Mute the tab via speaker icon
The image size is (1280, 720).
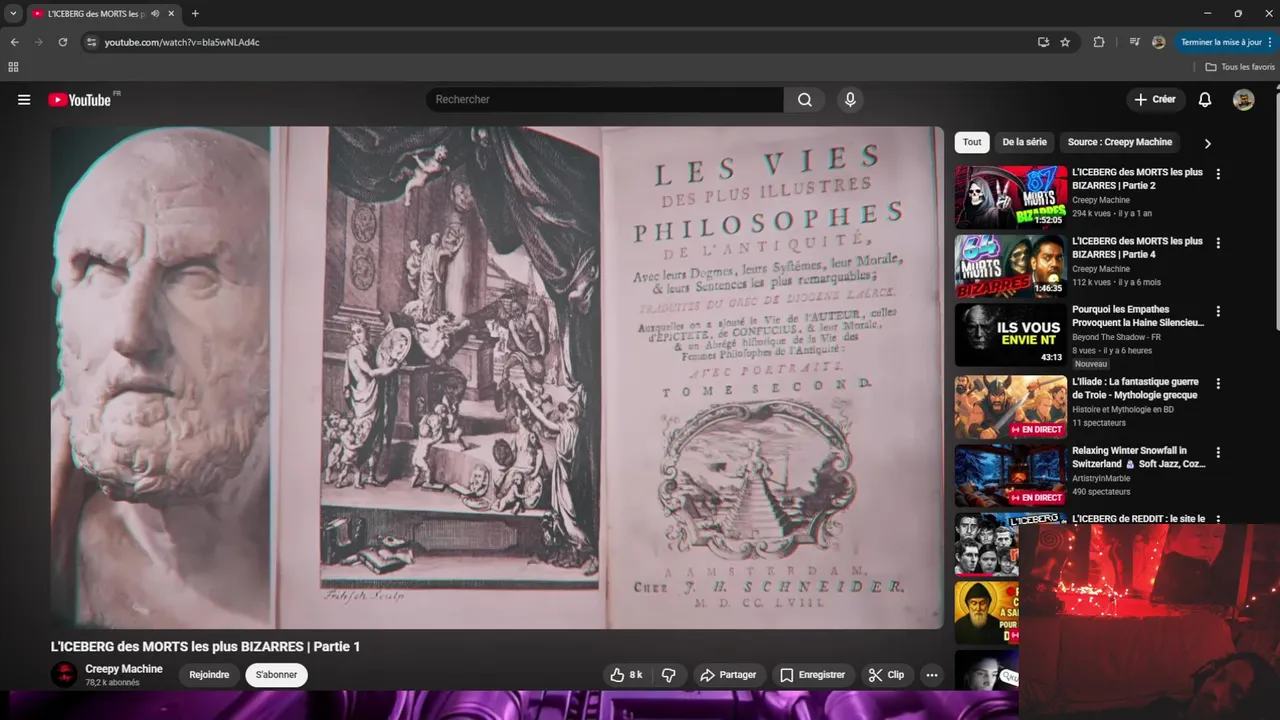[155, 14]
